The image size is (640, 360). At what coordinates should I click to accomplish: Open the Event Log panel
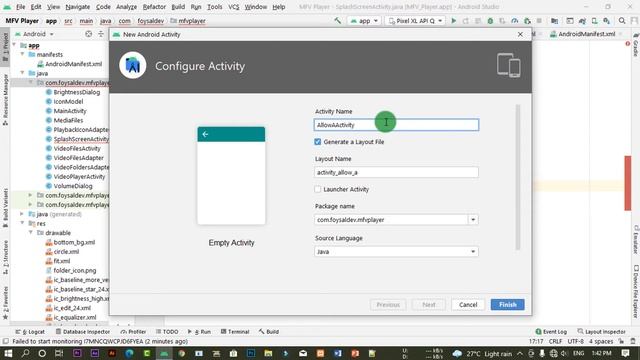coord(551,332)
